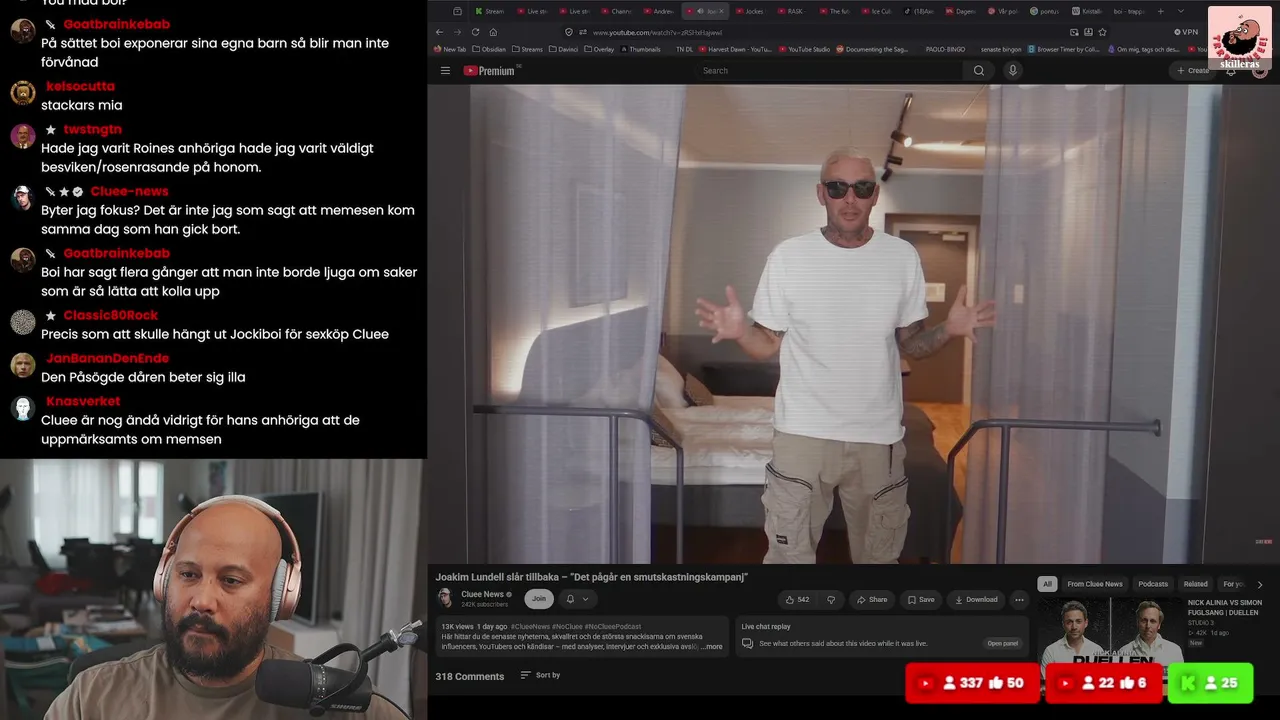Open the live chat replay panel
Viewport: 1280px width, 720px height.
pos(1002,644)
